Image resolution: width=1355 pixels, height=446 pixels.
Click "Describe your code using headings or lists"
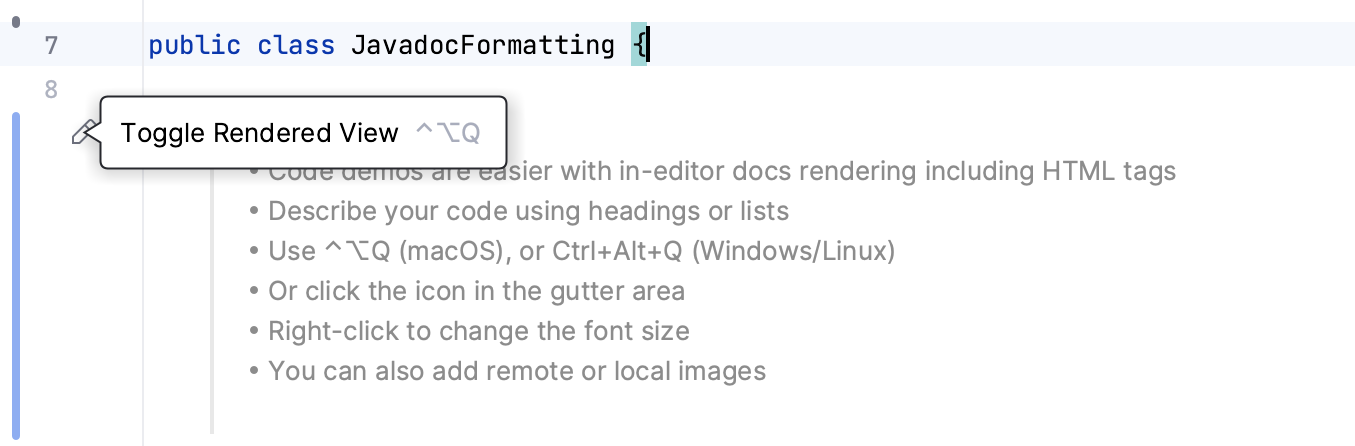[528, 212]
